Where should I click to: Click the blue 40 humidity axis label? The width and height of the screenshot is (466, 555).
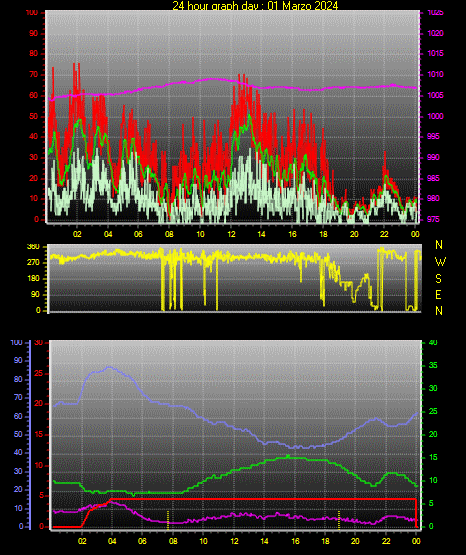pos(18,452)
